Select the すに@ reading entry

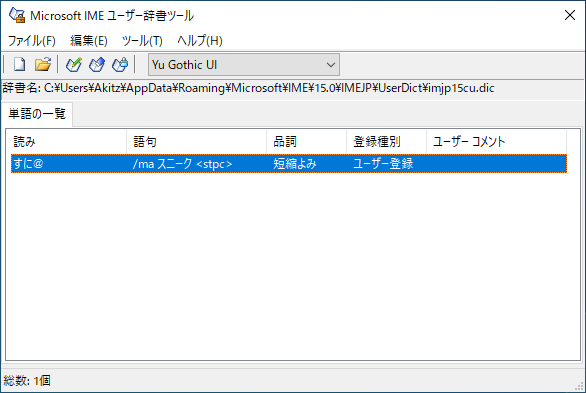click(x=28, y=164)
